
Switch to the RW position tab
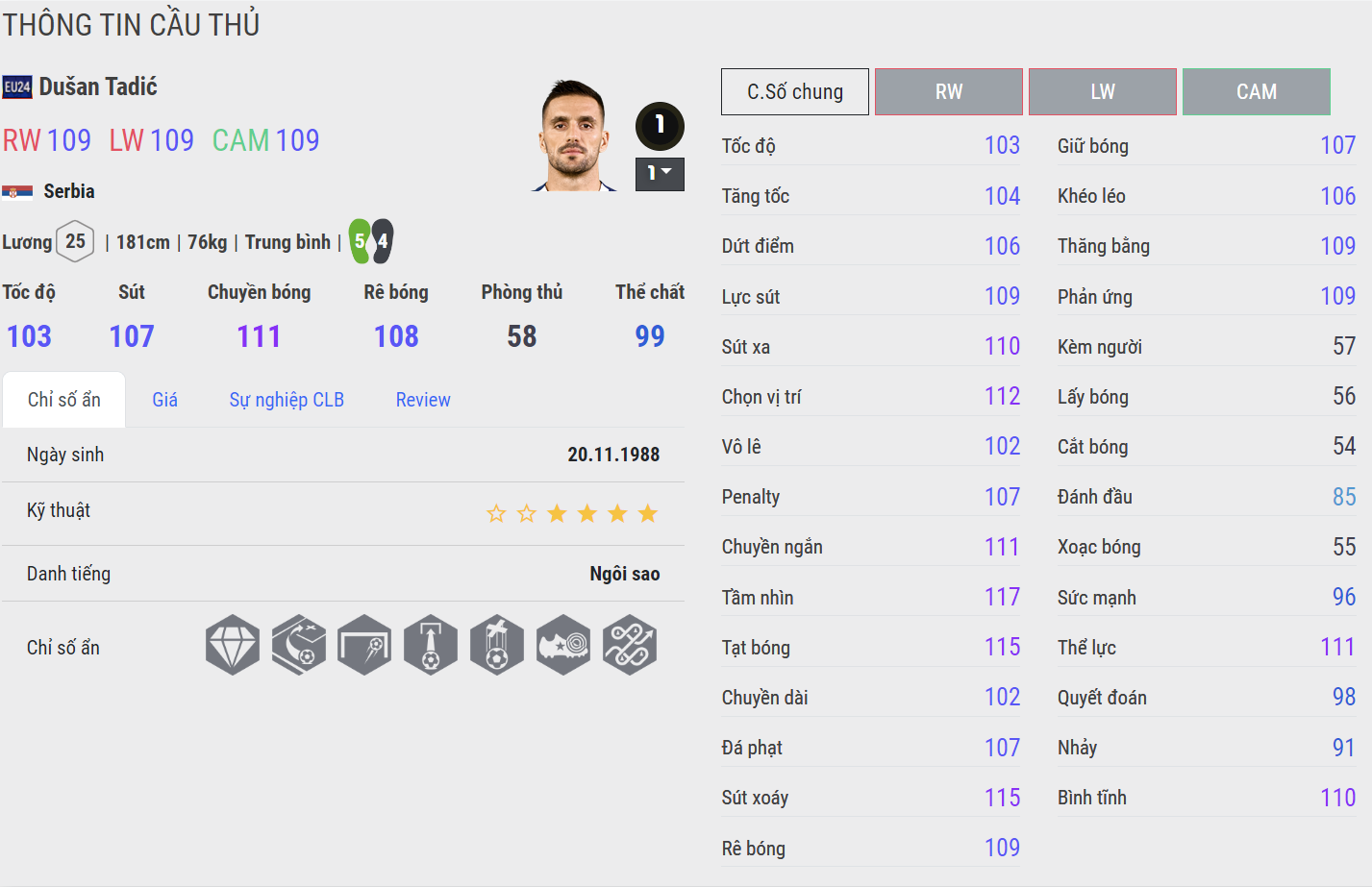949,92
